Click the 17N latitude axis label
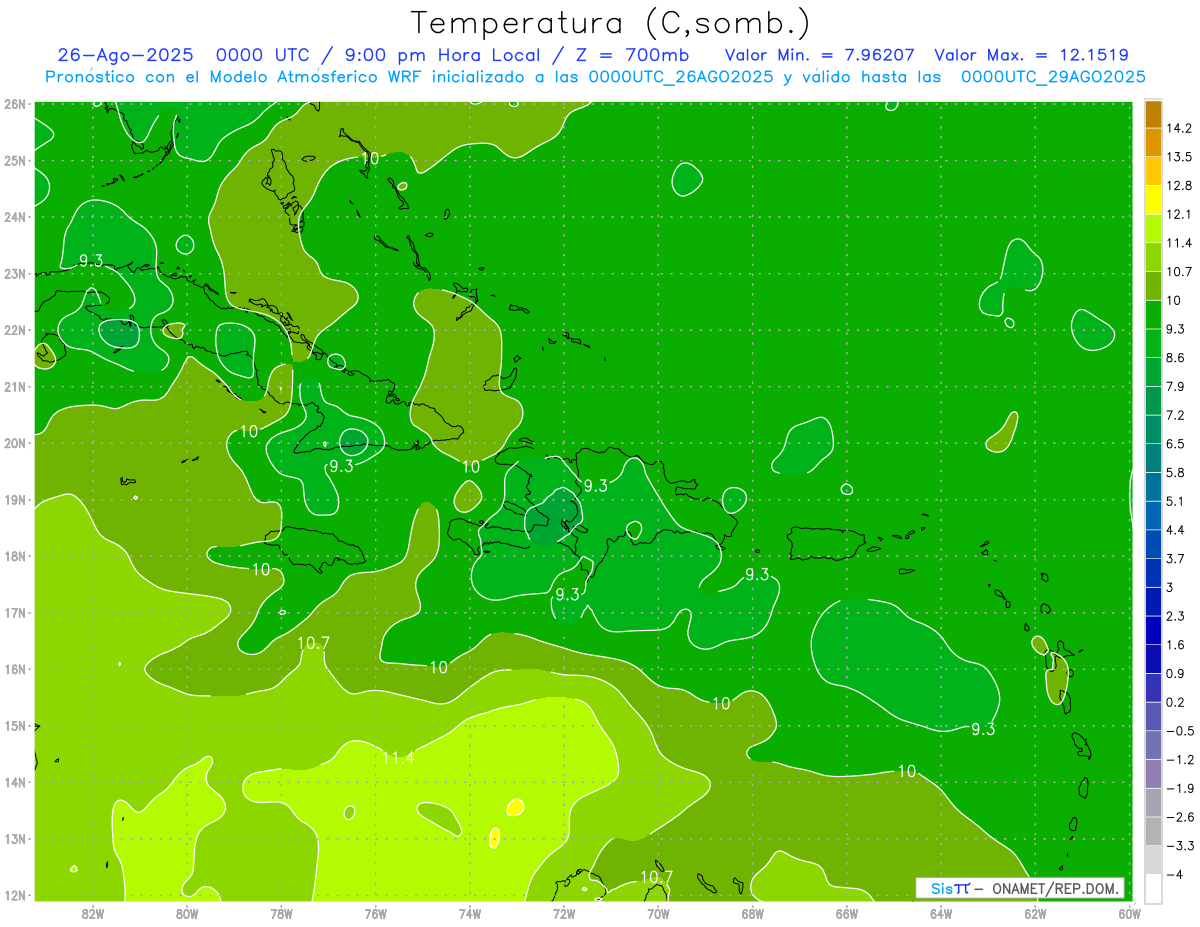This screenshot has width=1200, height=927. click(x=14, y=613)
